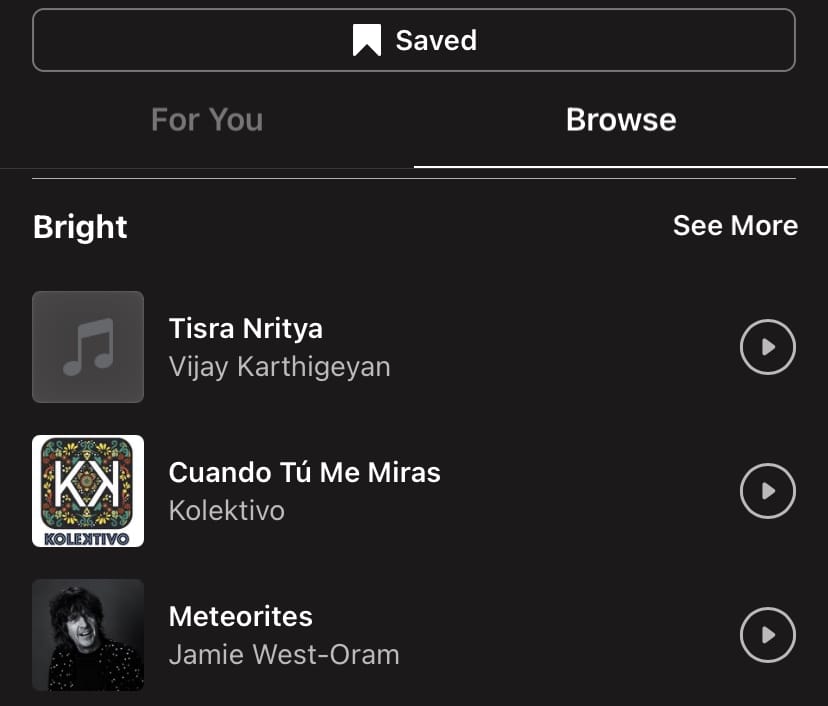Select the Browse tab
The width and height of the screenshot is (828, 706).
(x=621, y=120)
